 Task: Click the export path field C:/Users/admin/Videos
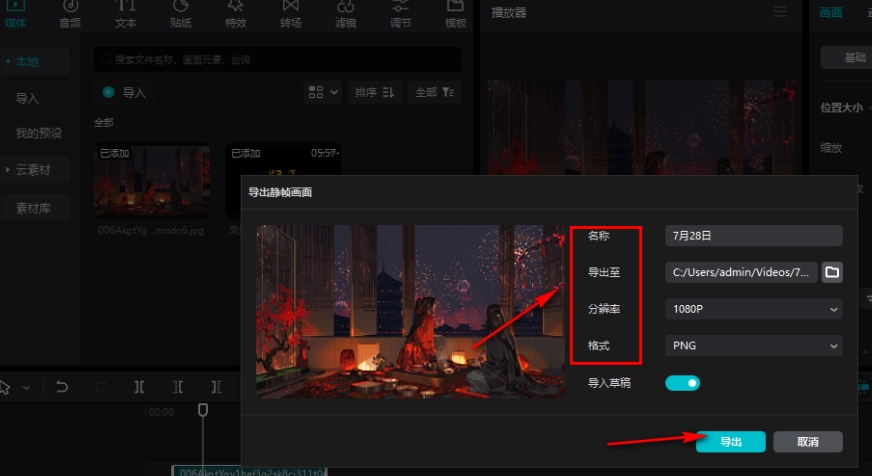coord(741,272)
